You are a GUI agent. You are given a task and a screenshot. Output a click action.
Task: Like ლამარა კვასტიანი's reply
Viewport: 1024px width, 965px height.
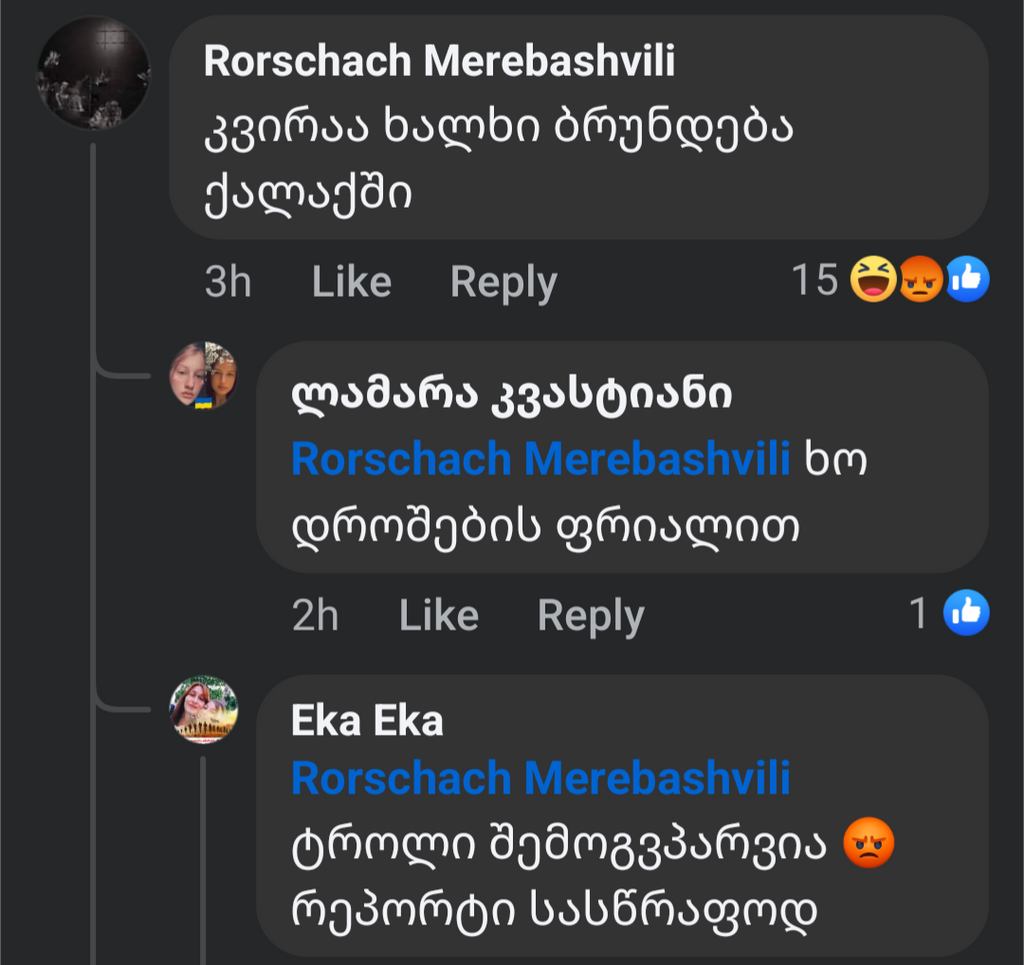pos(438,615)
